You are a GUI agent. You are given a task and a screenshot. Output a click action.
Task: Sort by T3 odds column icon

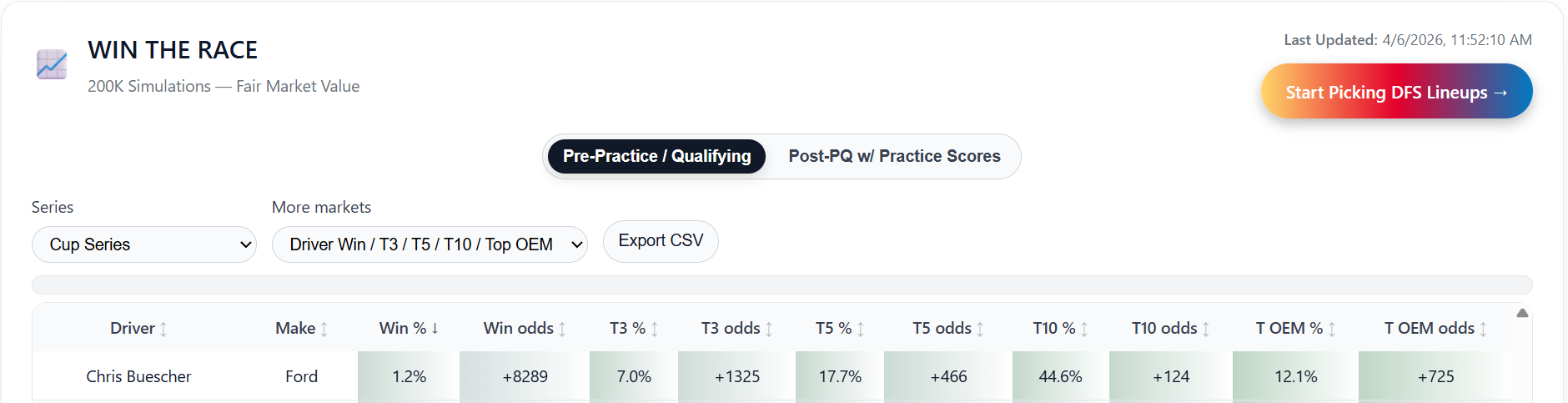(769, 330)
